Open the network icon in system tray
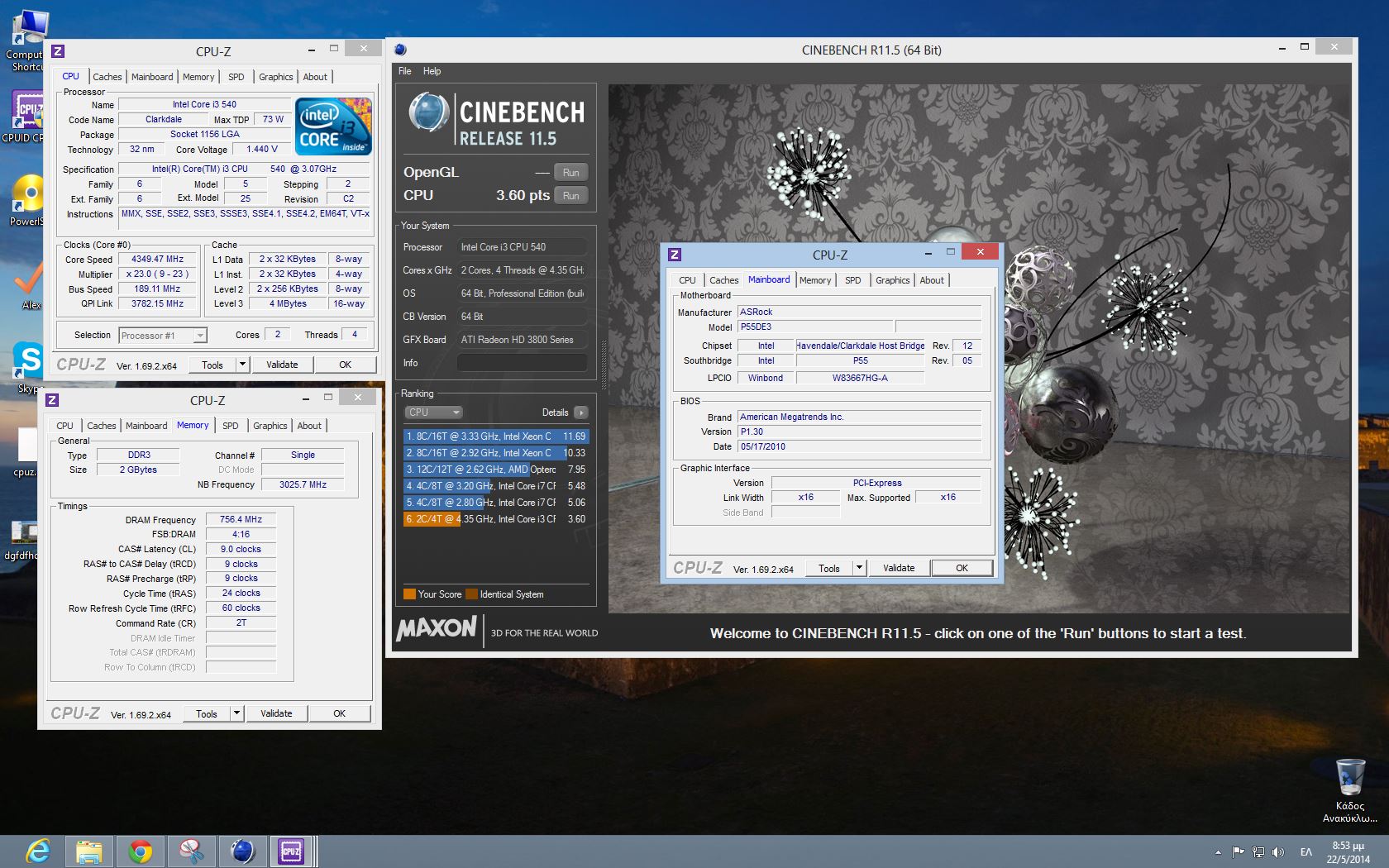 [x=1258, y=852]
